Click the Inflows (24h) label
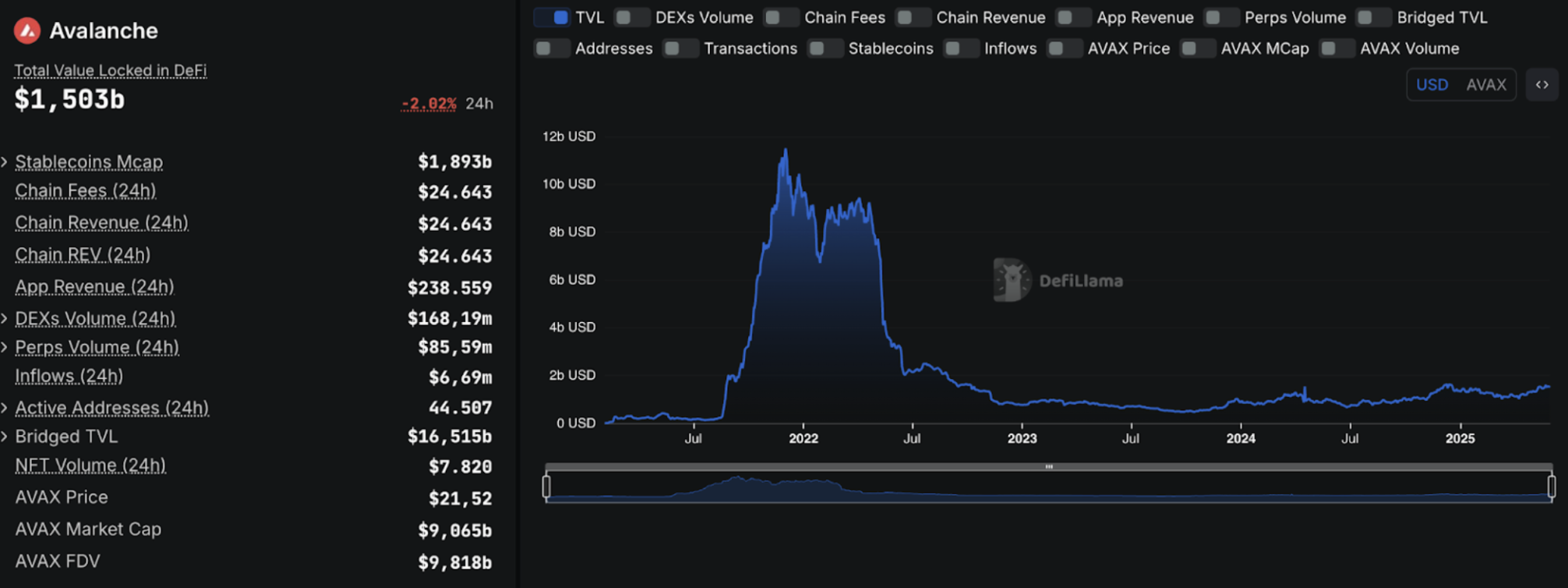The width and height of the screenshot is (1568, 588). click(x=69, y=377)
